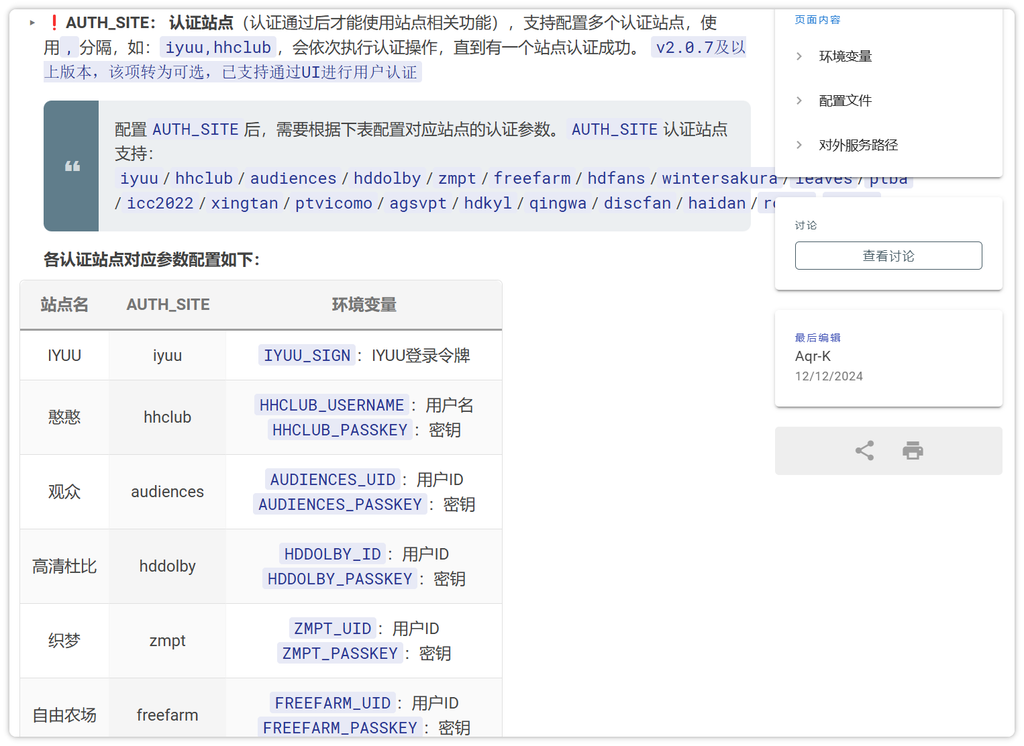Click the quotation mark icon in the blockquote
This screenshot has width=1024, height=746.
(72, 166)
